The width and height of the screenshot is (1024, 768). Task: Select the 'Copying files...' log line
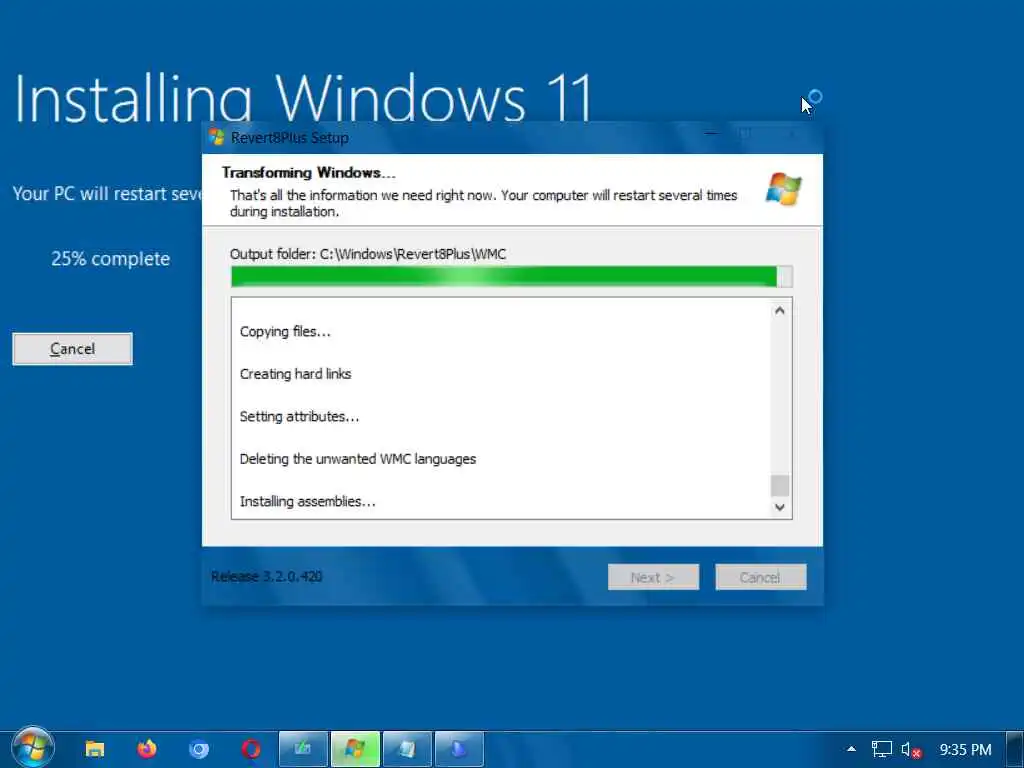point(285,331)
